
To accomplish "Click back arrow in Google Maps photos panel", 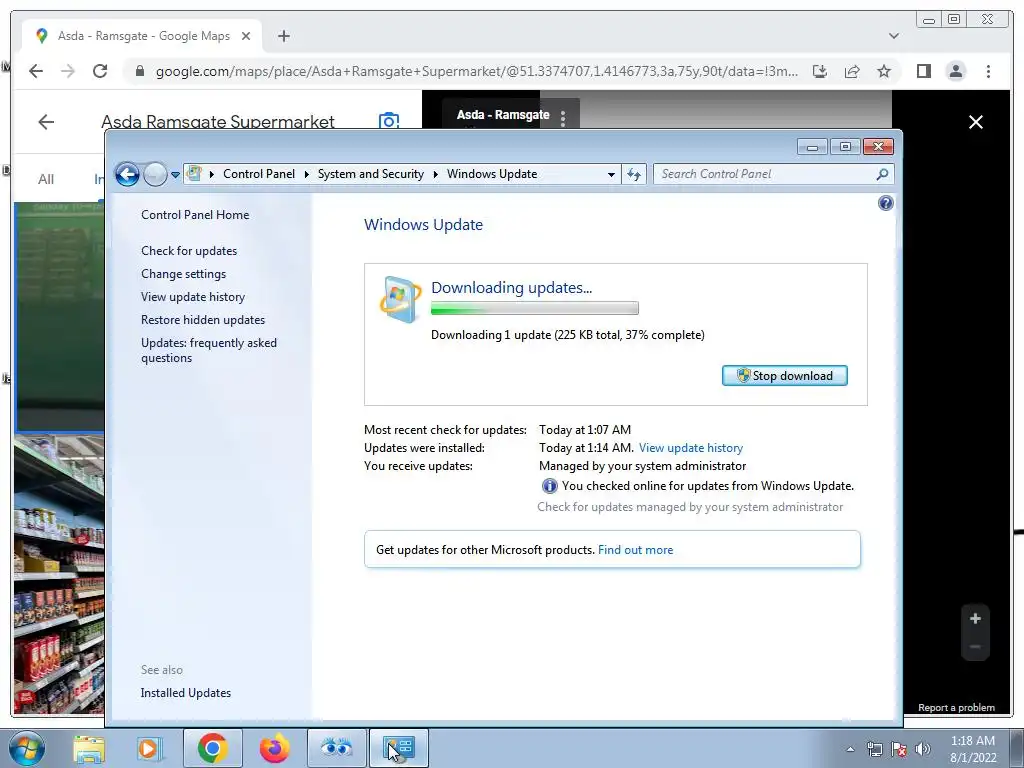I will click(46, 121).
